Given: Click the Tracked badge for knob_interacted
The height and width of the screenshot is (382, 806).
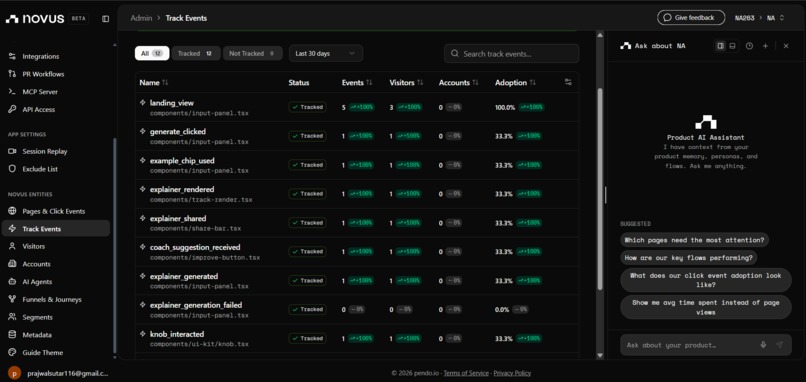Looking at the screenshot, I should click(307, 338).
